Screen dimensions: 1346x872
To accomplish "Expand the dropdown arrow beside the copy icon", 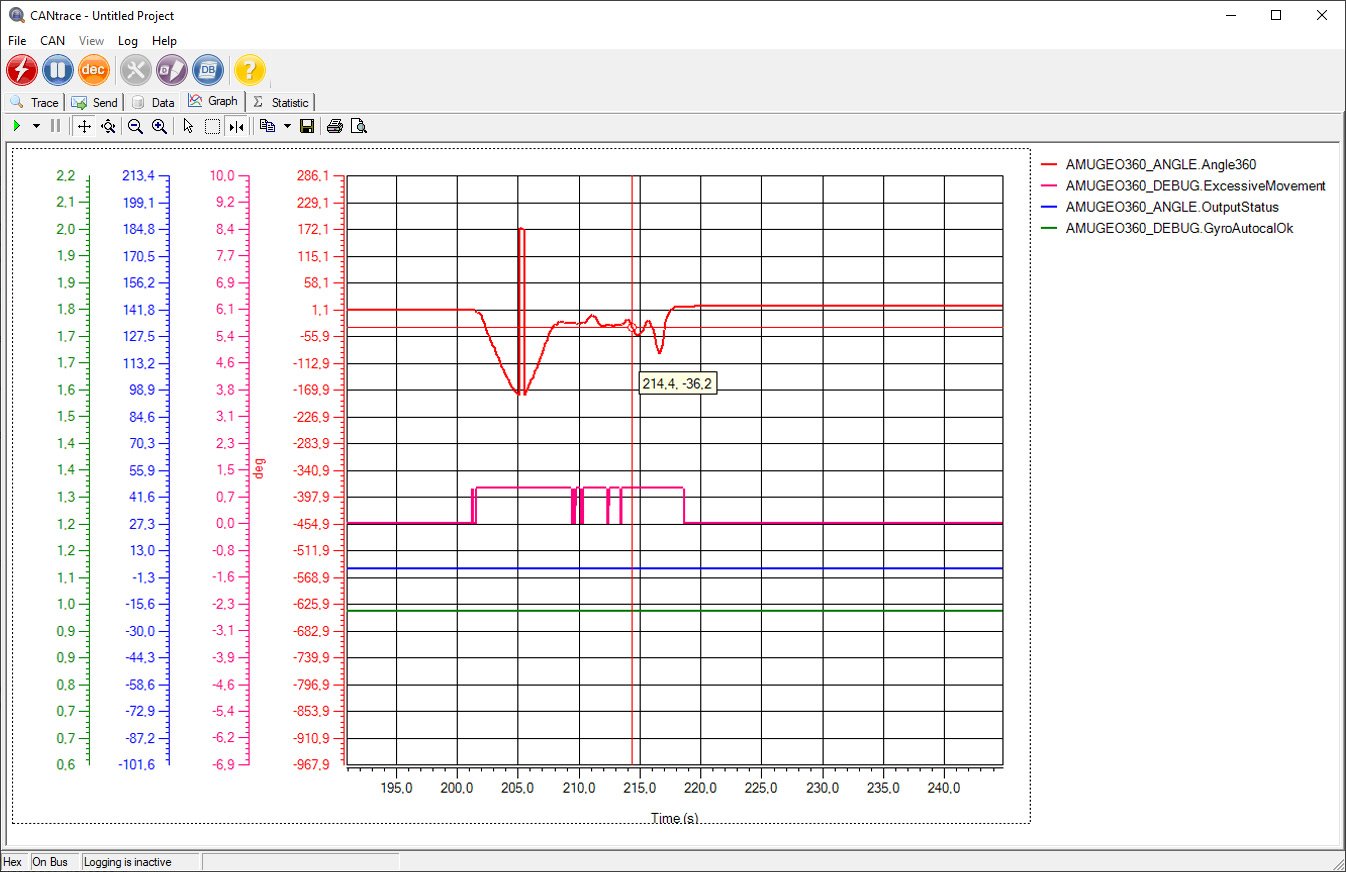I will (287, 126).
